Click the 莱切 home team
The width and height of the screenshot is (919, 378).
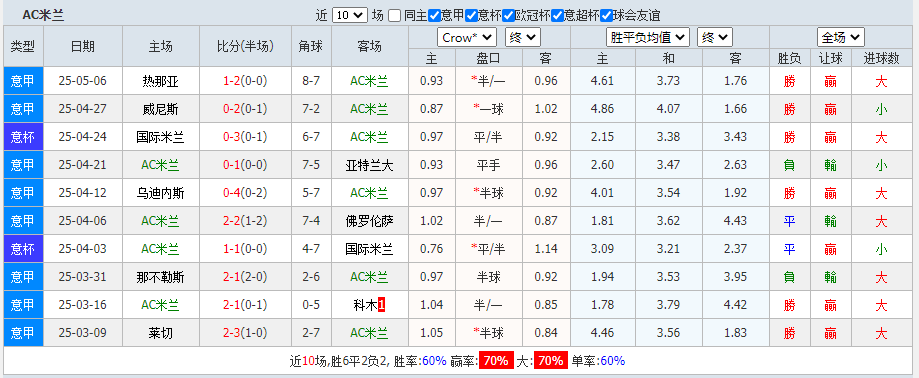(161, 333)
